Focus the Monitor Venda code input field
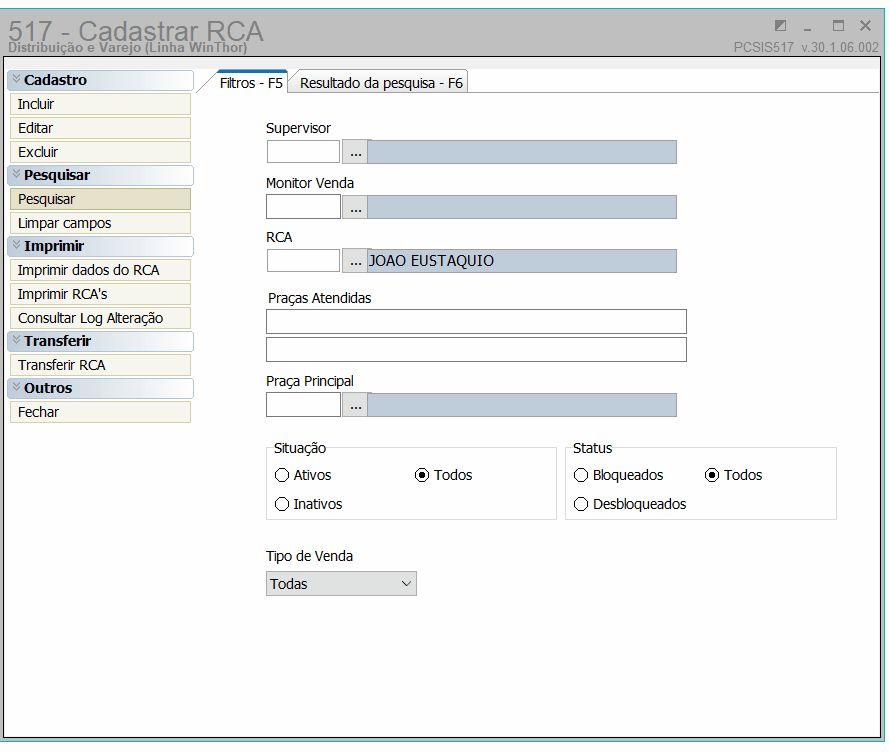890x752 pixels. 303,207
